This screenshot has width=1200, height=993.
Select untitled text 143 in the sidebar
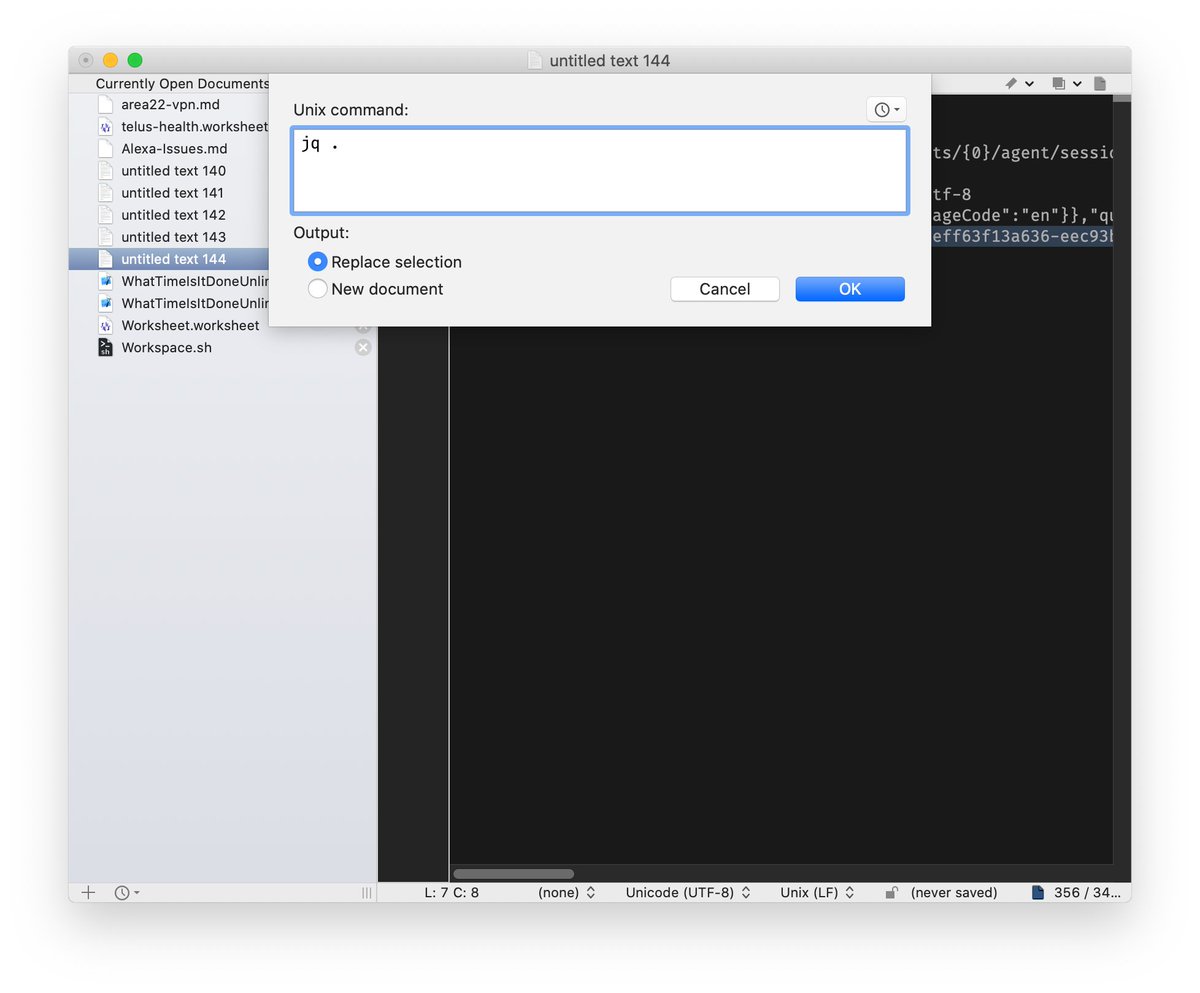click(173, 237)
